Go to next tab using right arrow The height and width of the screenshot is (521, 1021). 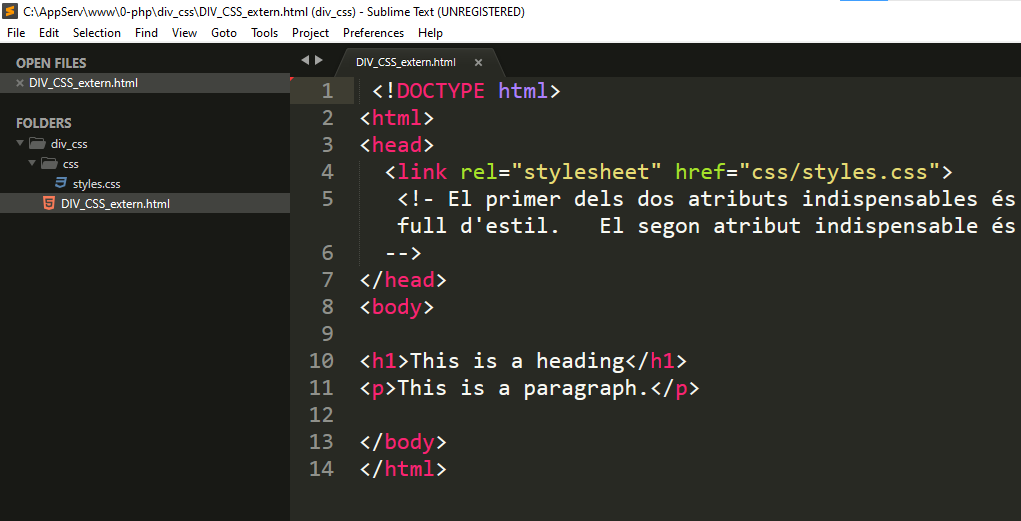[x=320, y=60]
